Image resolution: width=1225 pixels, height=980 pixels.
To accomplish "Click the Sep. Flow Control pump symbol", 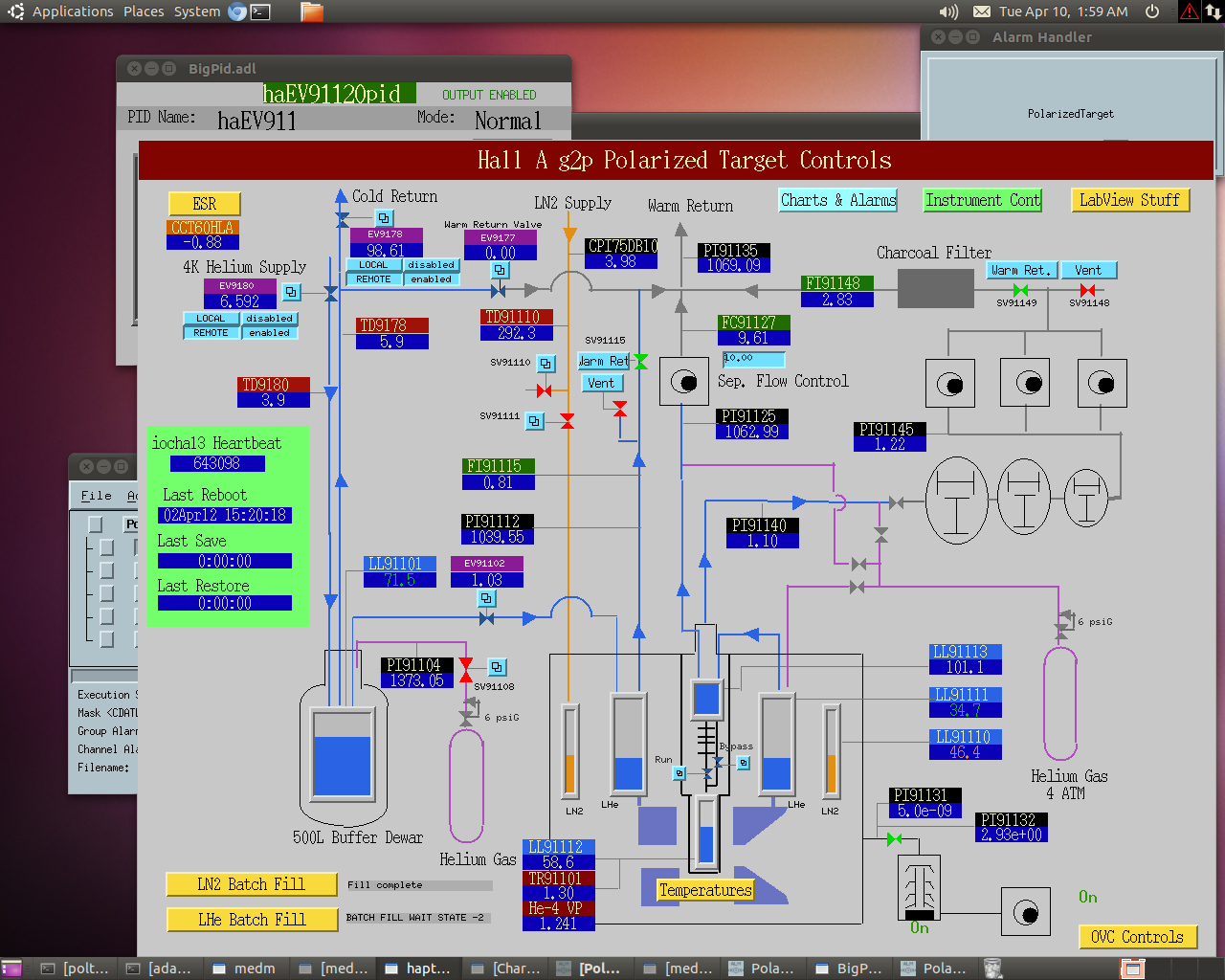I will [x=683, y=382].
